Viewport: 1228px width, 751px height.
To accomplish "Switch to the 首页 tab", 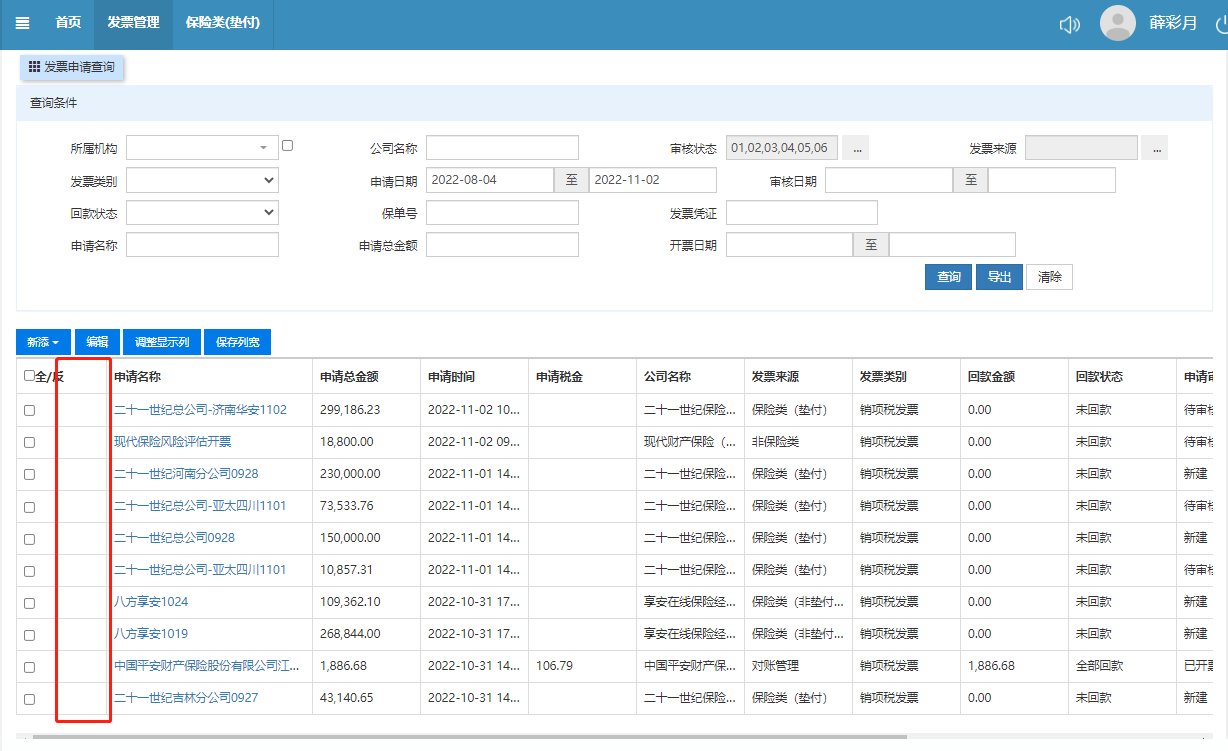I will point(68,23).
